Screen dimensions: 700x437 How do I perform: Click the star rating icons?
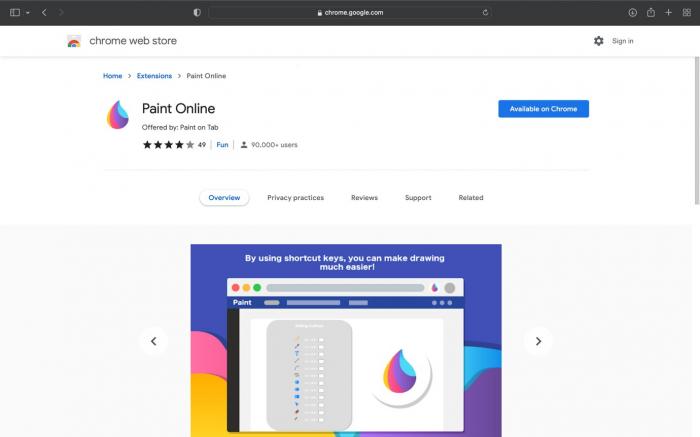[x=168, y=145]
